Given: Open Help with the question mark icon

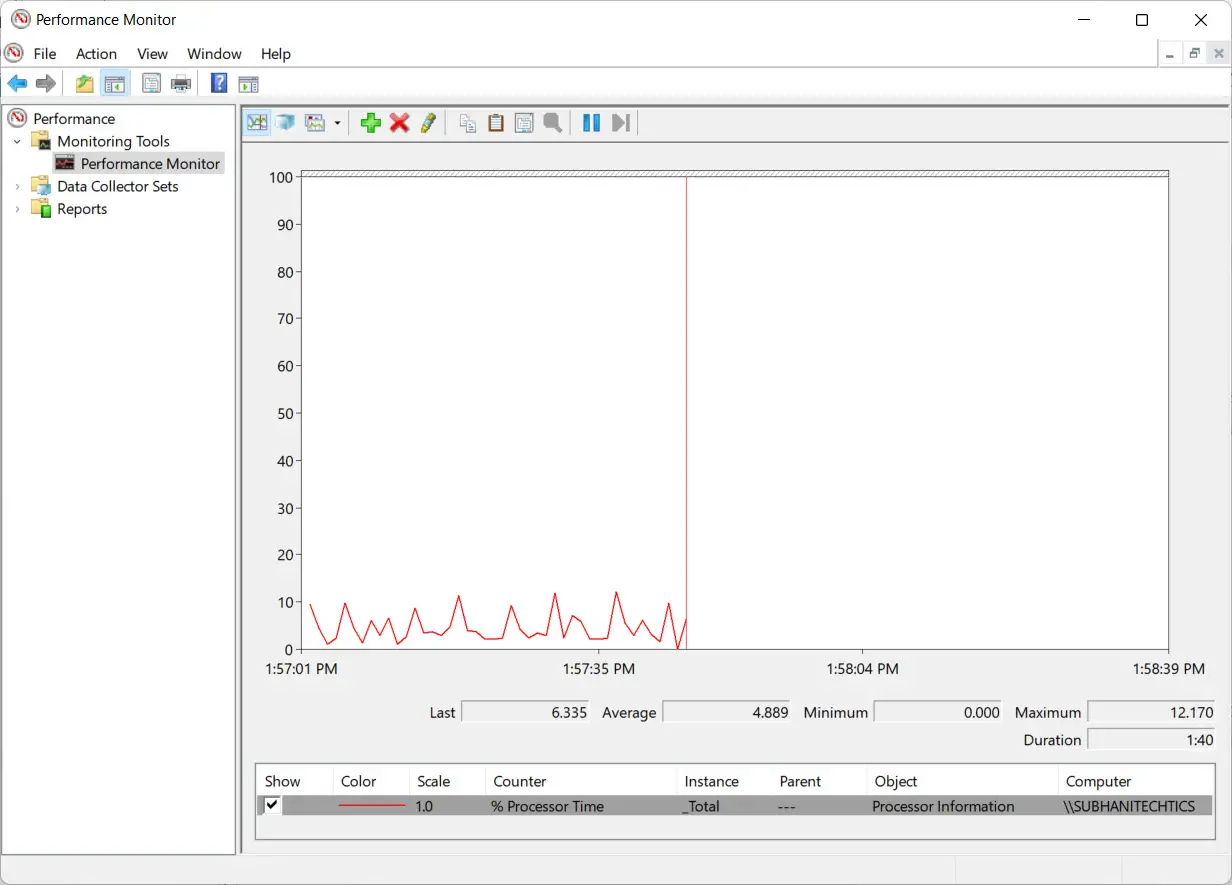Looking at the screenshot, I should [219, 84].
